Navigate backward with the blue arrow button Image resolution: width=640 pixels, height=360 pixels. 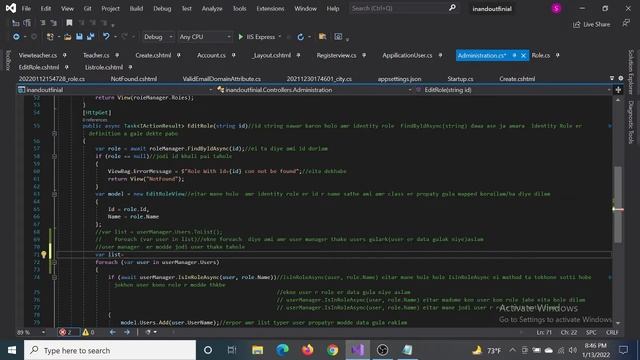(16, 37)
